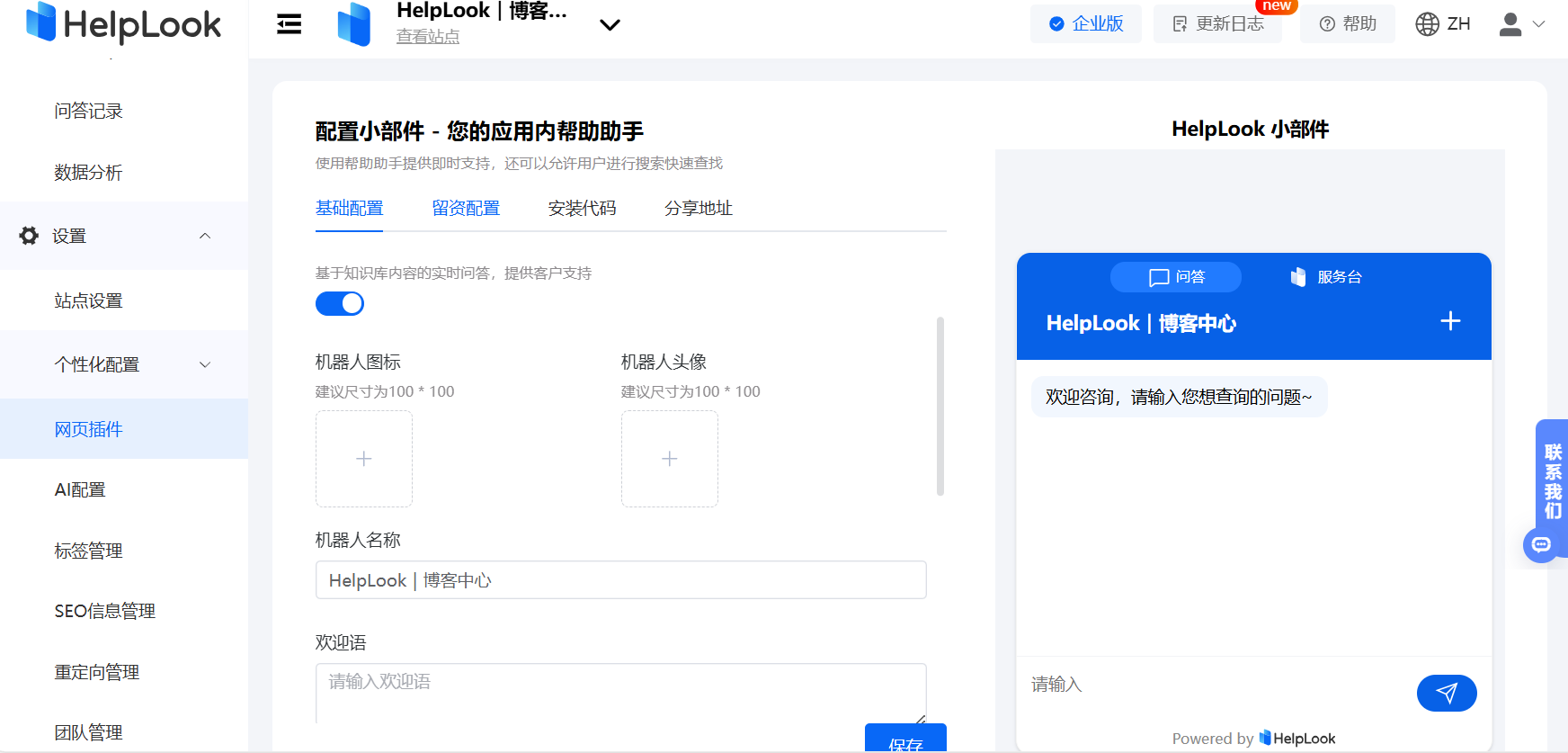Open 数据分析 in sidebar
The height and width of the screenshot is (753, 1568).
[x=88, y=172]
